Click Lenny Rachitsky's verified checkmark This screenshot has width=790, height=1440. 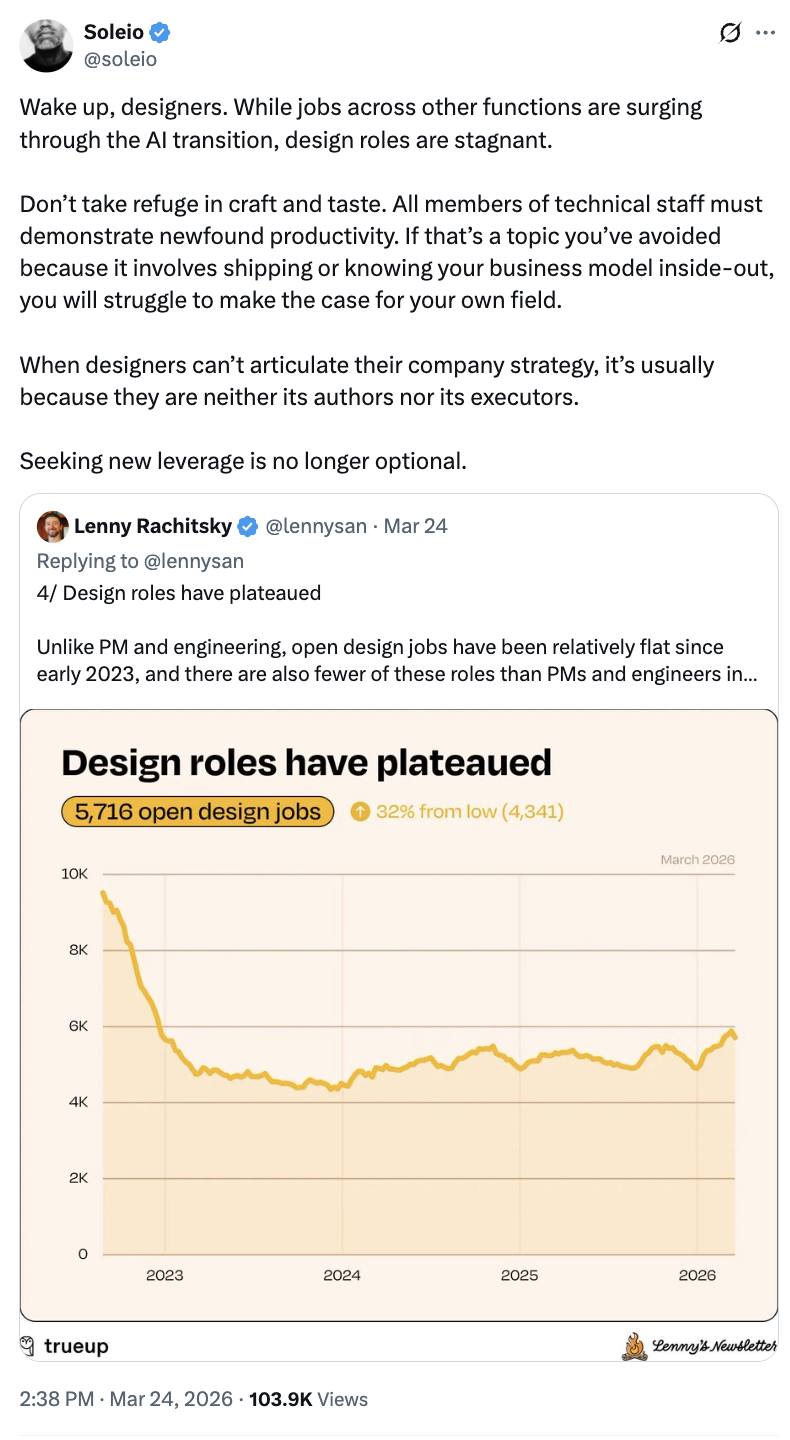coord(247,526)
